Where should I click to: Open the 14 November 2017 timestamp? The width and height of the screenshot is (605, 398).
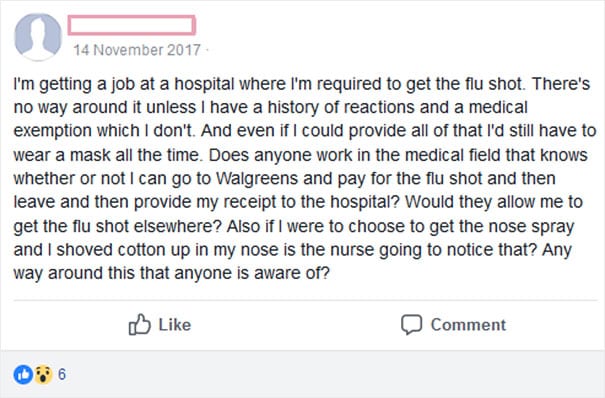tap(137, 50)
